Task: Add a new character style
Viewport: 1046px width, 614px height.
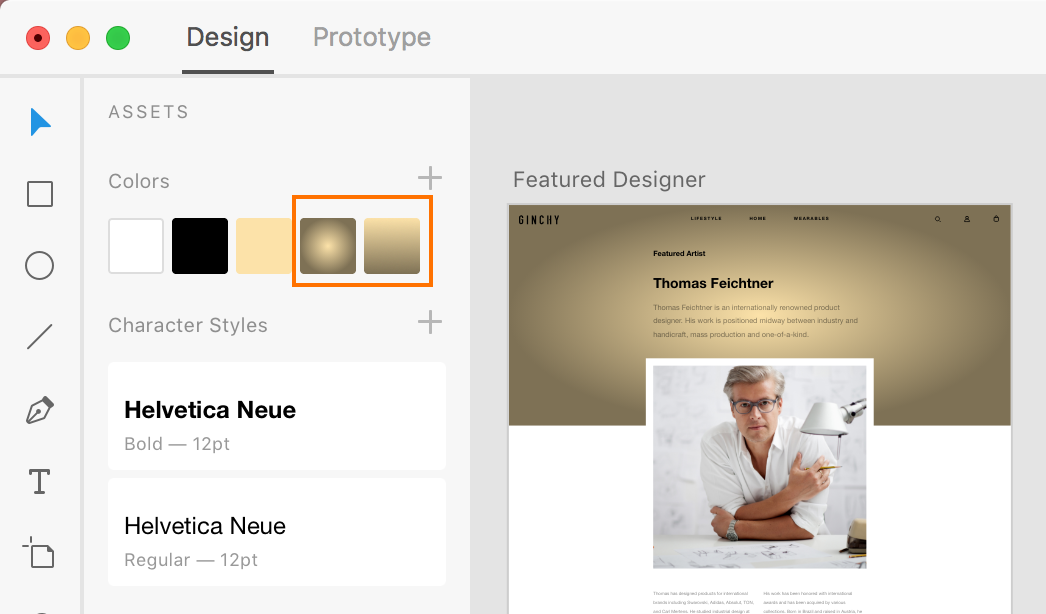Action: click(429, 322)
